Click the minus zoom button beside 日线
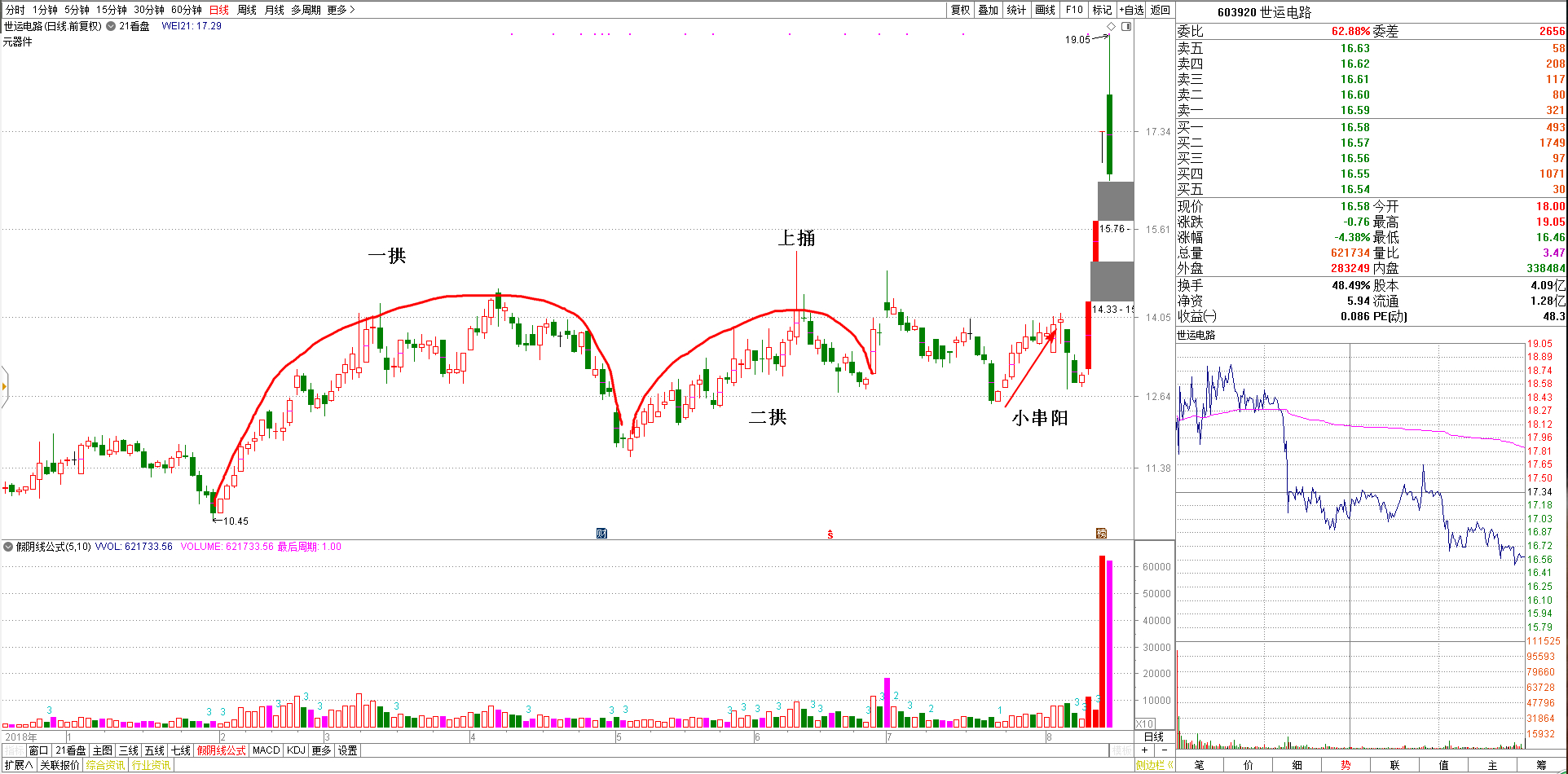 pyautogui.click(x=1164, y=750)
